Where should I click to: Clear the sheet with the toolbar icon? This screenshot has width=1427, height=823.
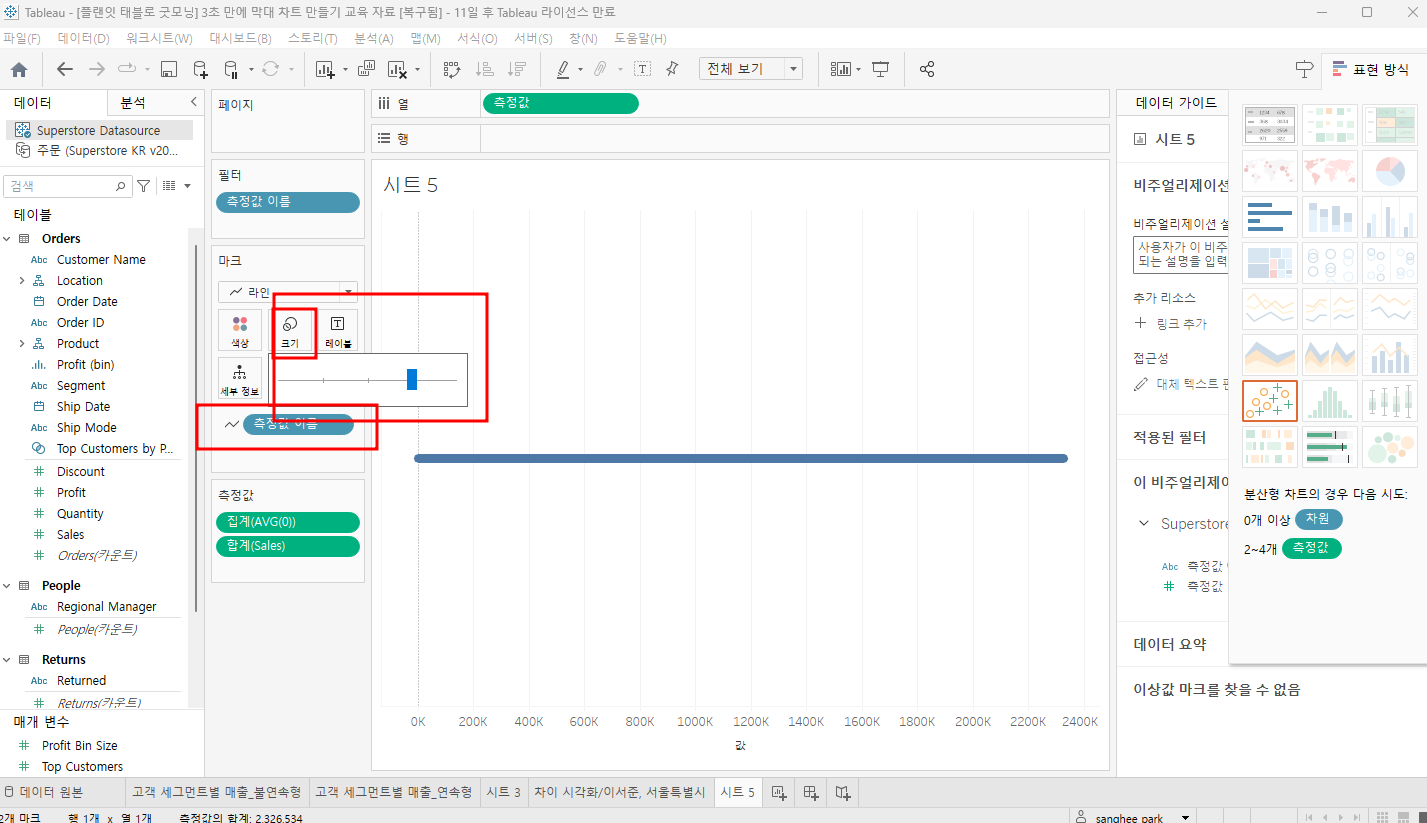click(396, 69)
